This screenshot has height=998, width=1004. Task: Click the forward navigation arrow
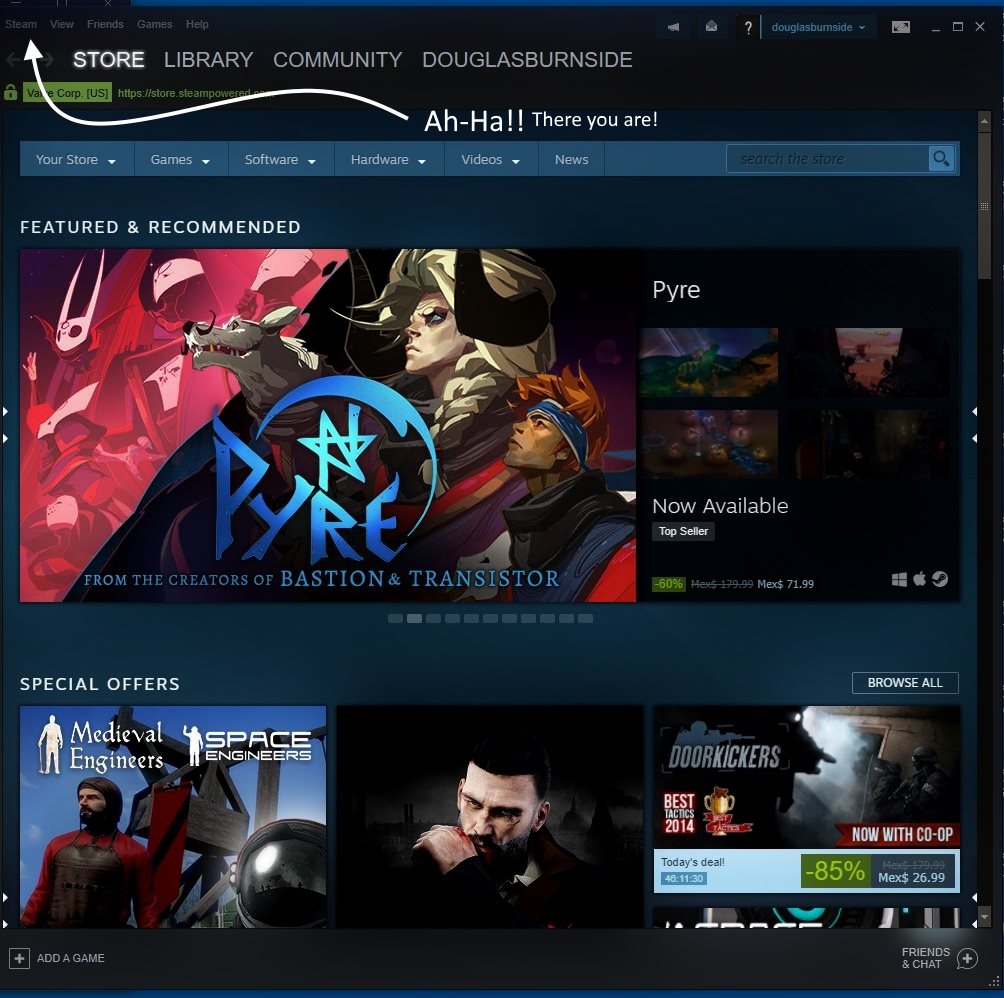click(46, 60)
